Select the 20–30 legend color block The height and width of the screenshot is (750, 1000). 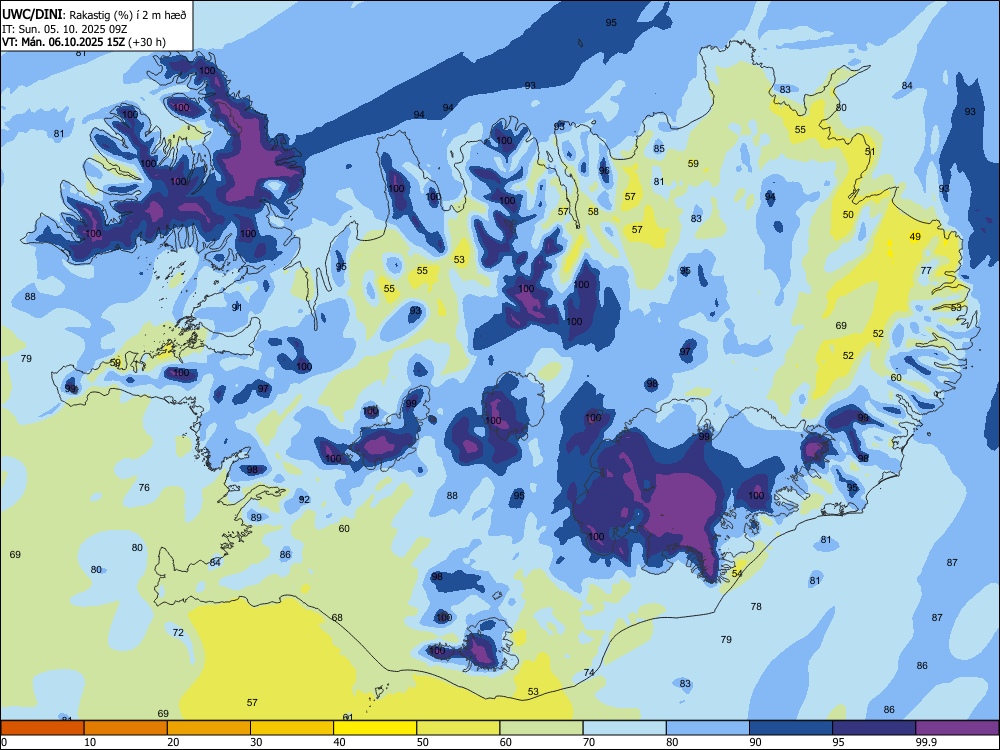pos(209,728)
